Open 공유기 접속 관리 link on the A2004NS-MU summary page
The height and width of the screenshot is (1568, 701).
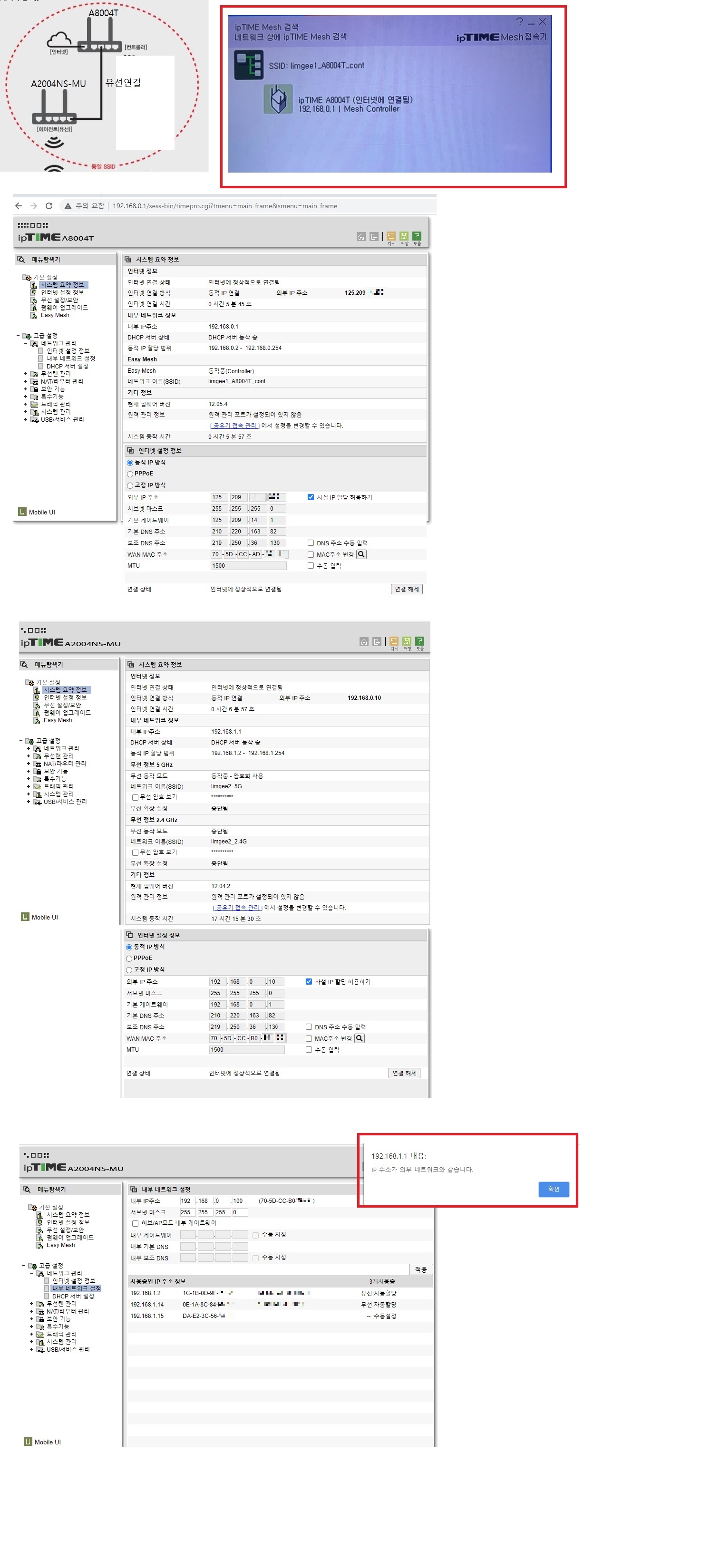click(237, 908)
